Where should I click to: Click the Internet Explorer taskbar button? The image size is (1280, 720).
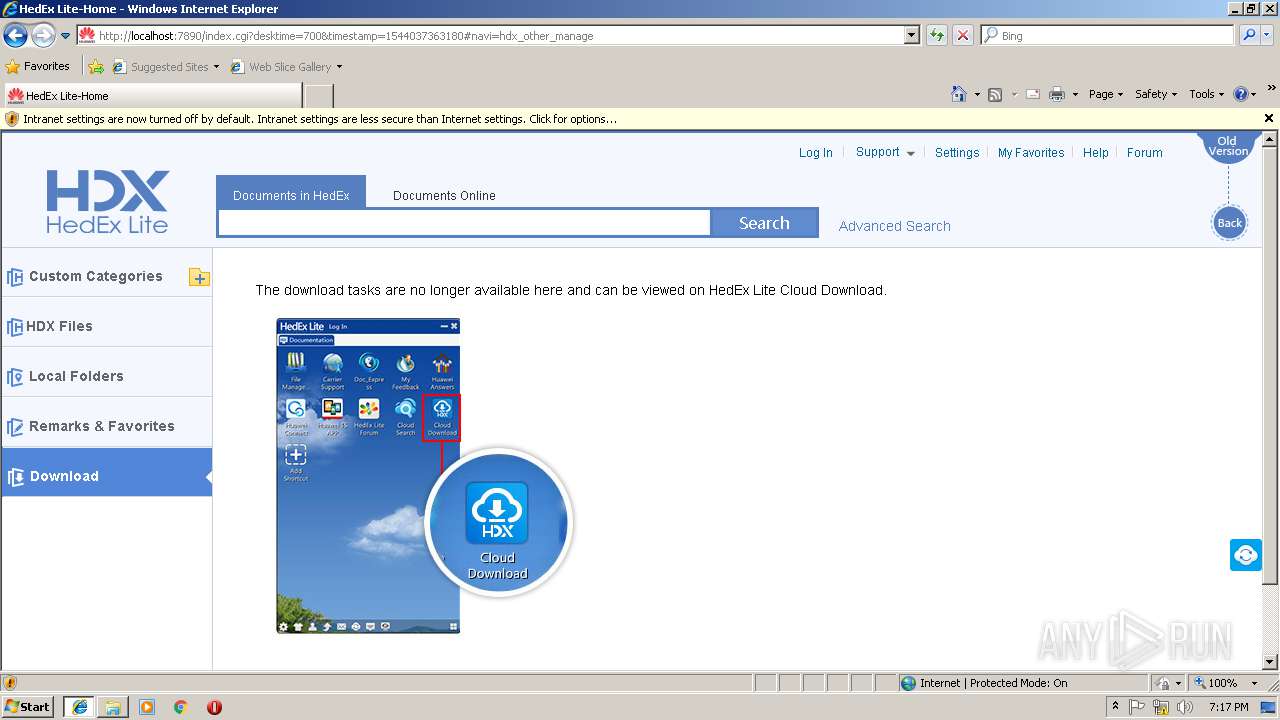coord(79,707)
